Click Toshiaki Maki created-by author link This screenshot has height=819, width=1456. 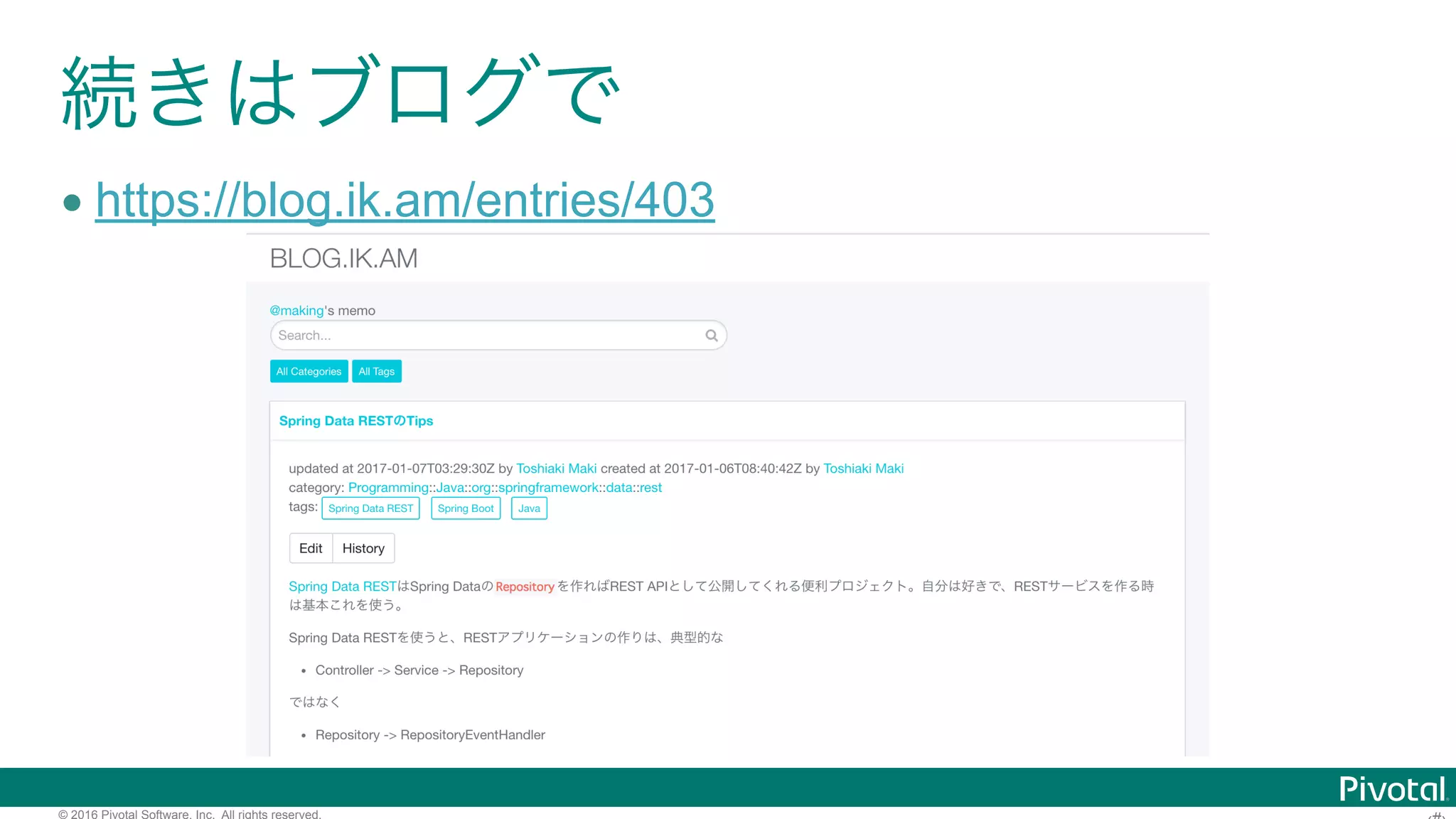pos(863,469)
